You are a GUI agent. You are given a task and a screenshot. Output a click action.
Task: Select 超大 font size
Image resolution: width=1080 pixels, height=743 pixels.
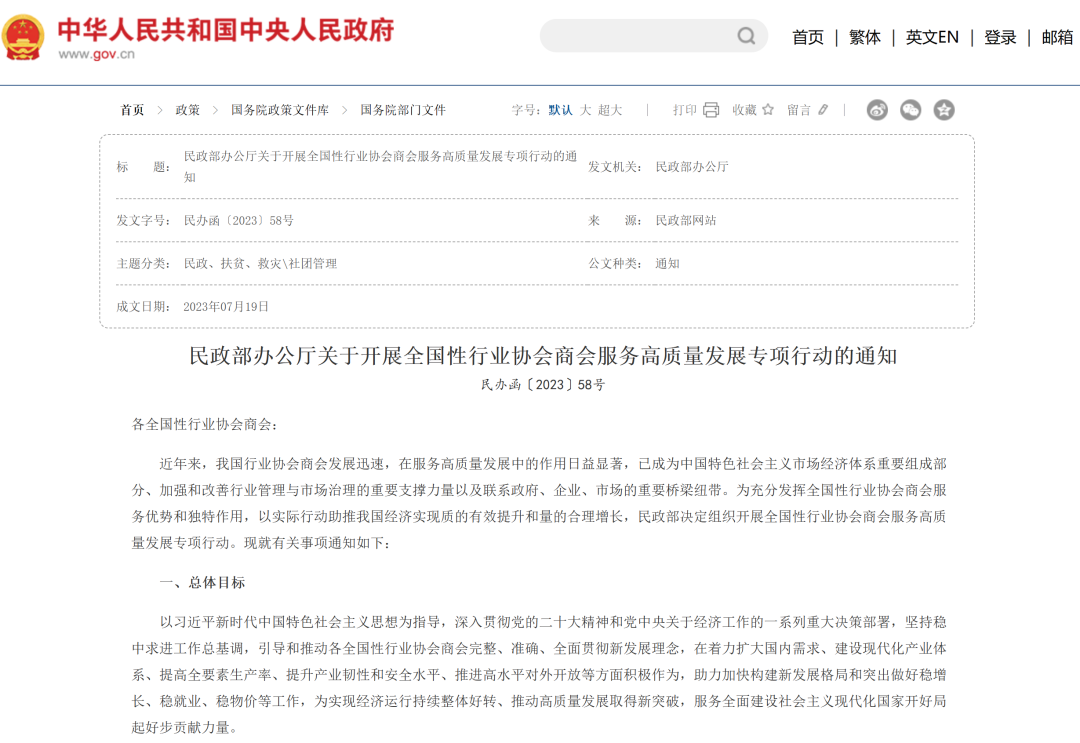[x=610, y=110]
